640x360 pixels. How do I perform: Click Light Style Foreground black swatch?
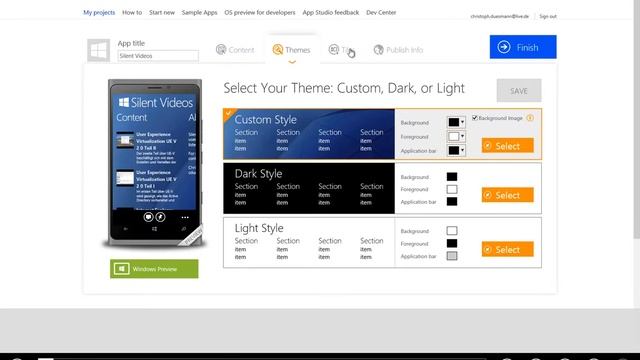coord(452,243)
